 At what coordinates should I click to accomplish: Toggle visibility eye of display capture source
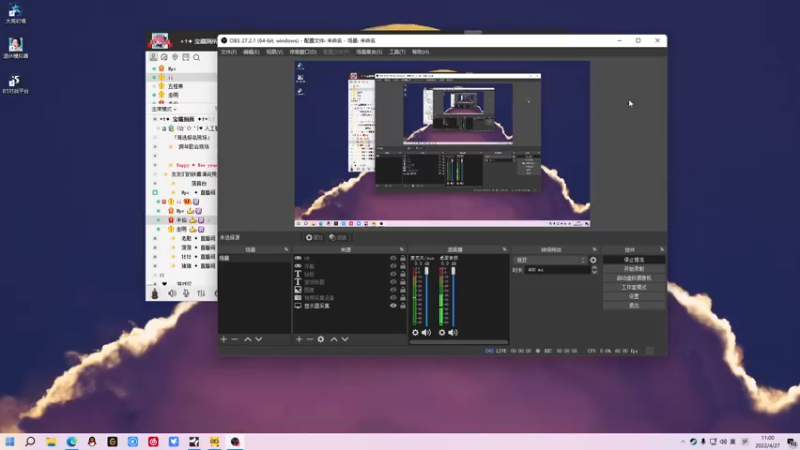coord(393,306)
